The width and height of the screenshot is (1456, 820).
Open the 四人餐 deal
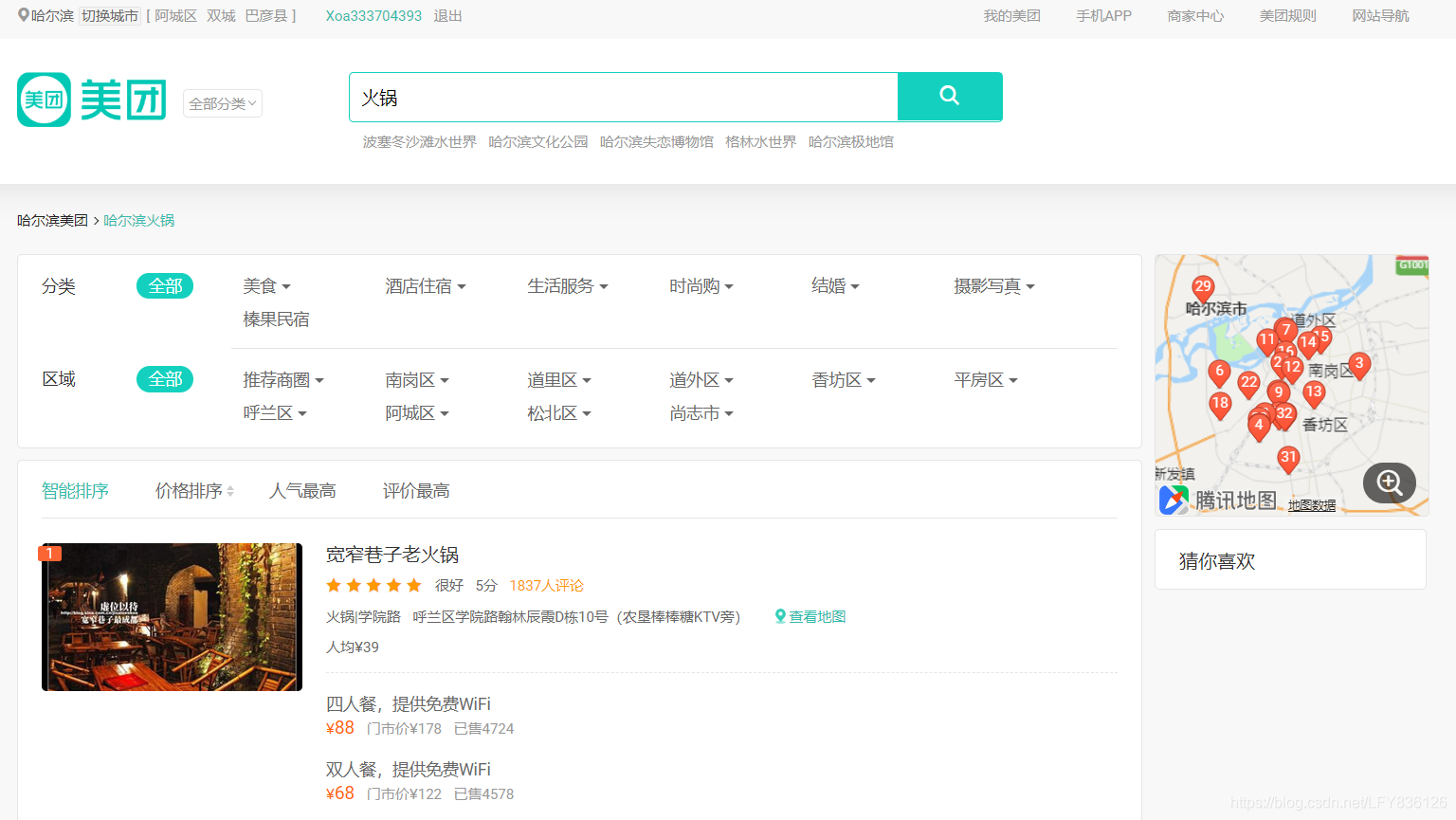click(x=409, y=704)
